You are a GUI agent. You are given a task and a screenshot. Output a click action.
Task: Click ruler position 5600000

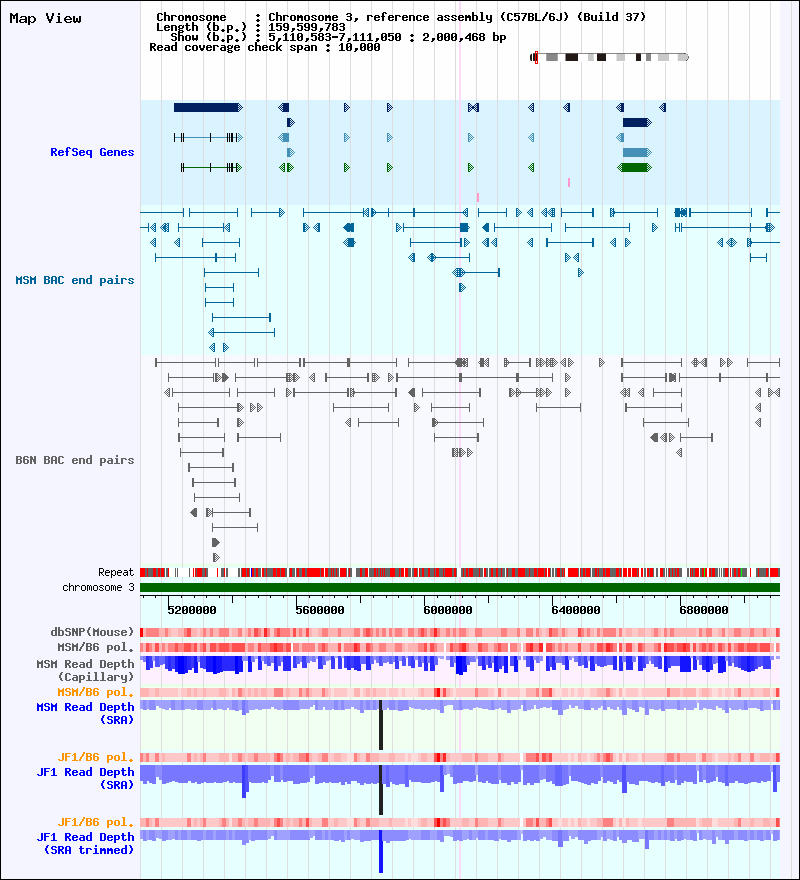pos(319,610)
